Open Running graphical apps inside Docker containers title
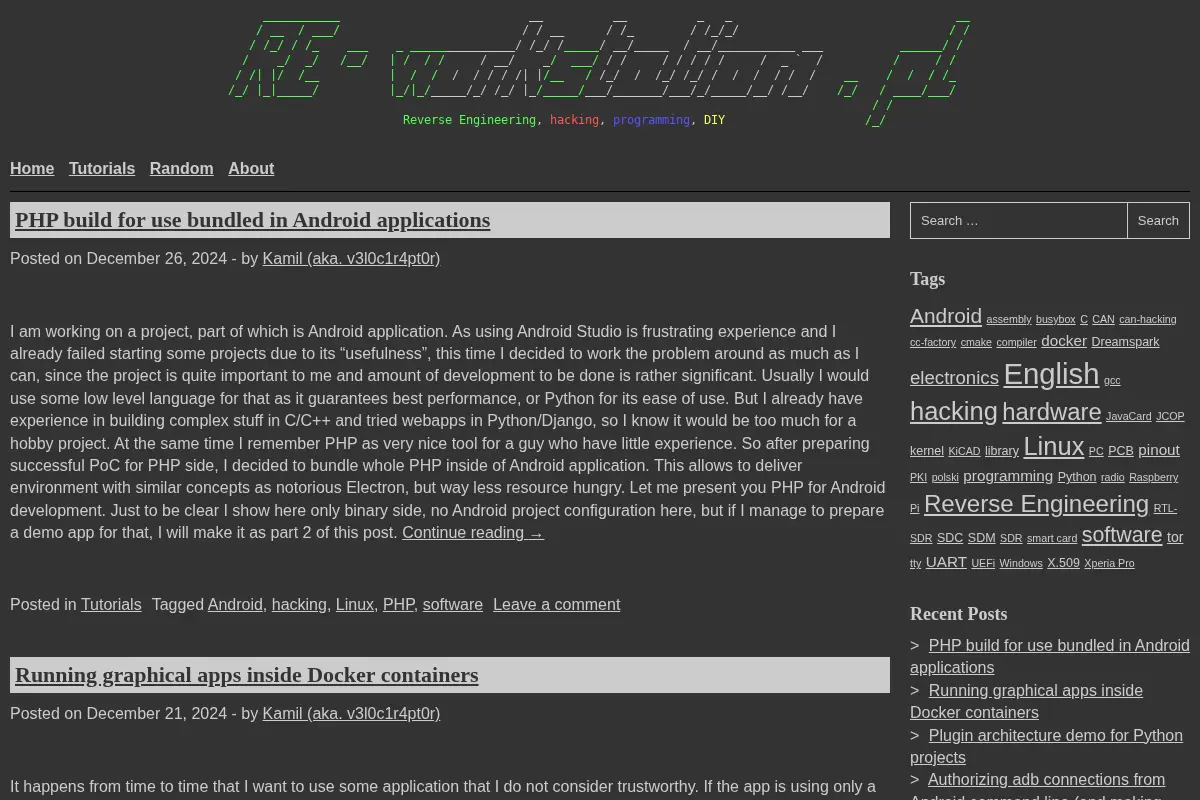Image resolution: width=1200 pixels, height=800 pixels. tap(246, 675)
